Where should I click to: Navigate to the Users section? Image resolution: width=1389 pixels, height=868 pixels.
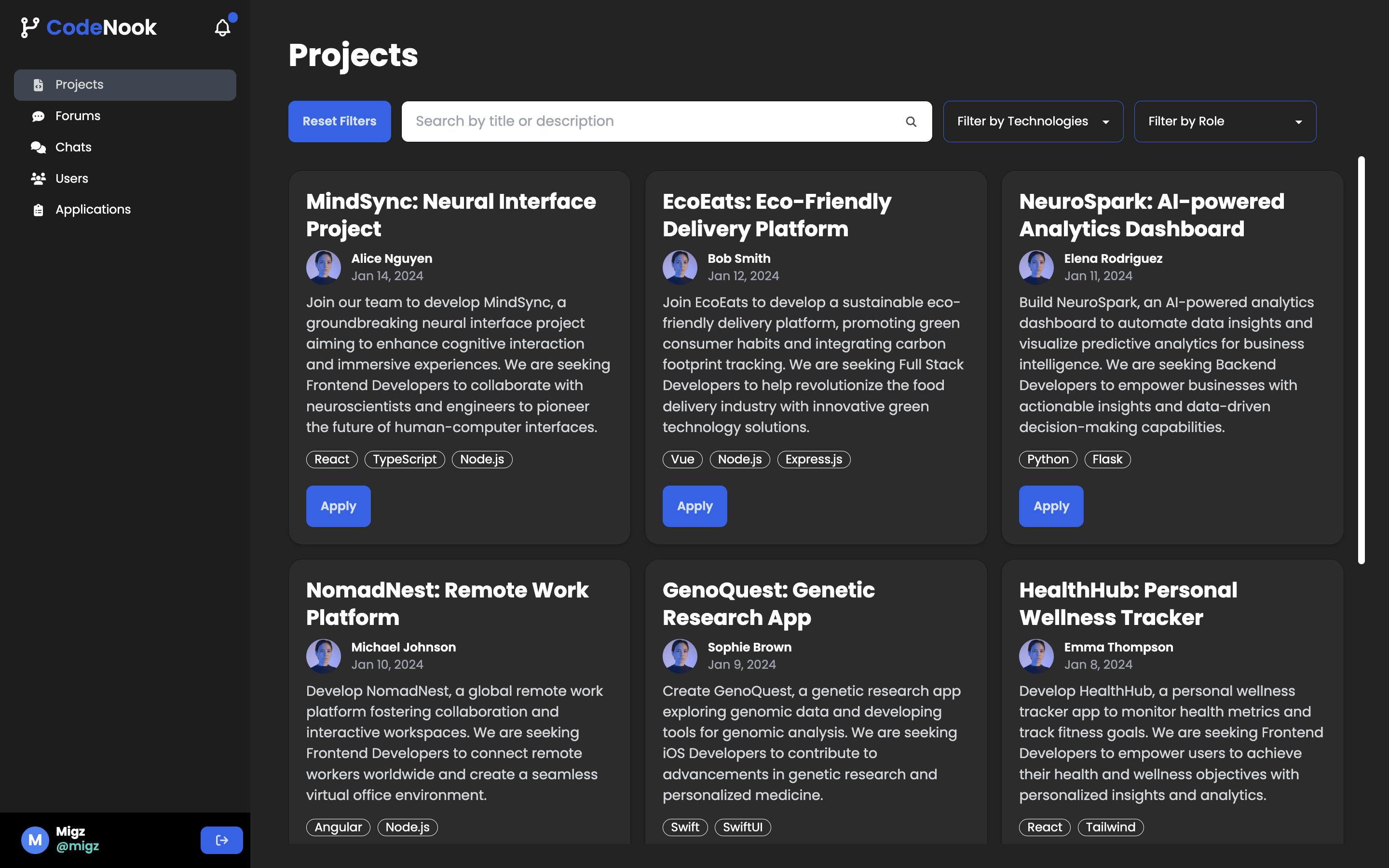(72, 178)
